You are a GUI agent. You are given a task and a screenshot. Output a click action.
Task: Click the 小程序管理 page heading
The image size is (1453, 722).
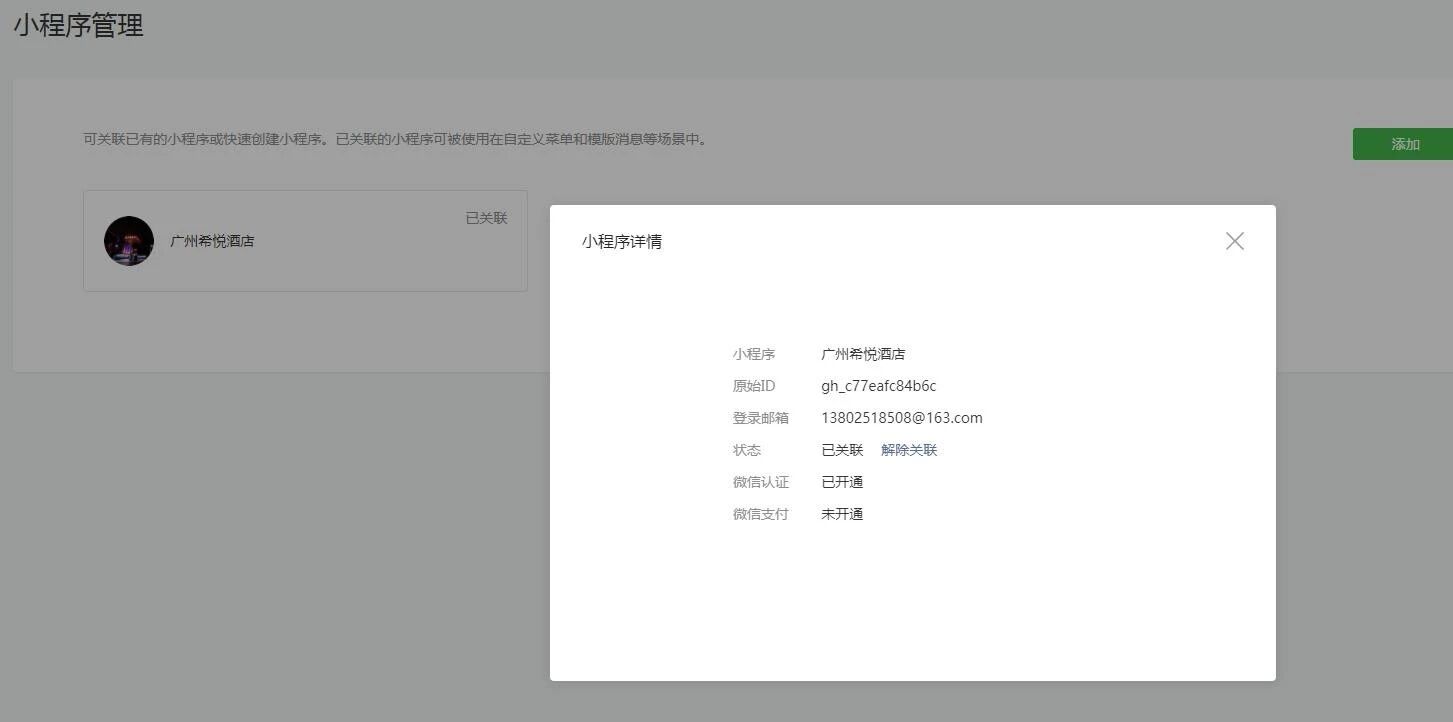(78, 26)
